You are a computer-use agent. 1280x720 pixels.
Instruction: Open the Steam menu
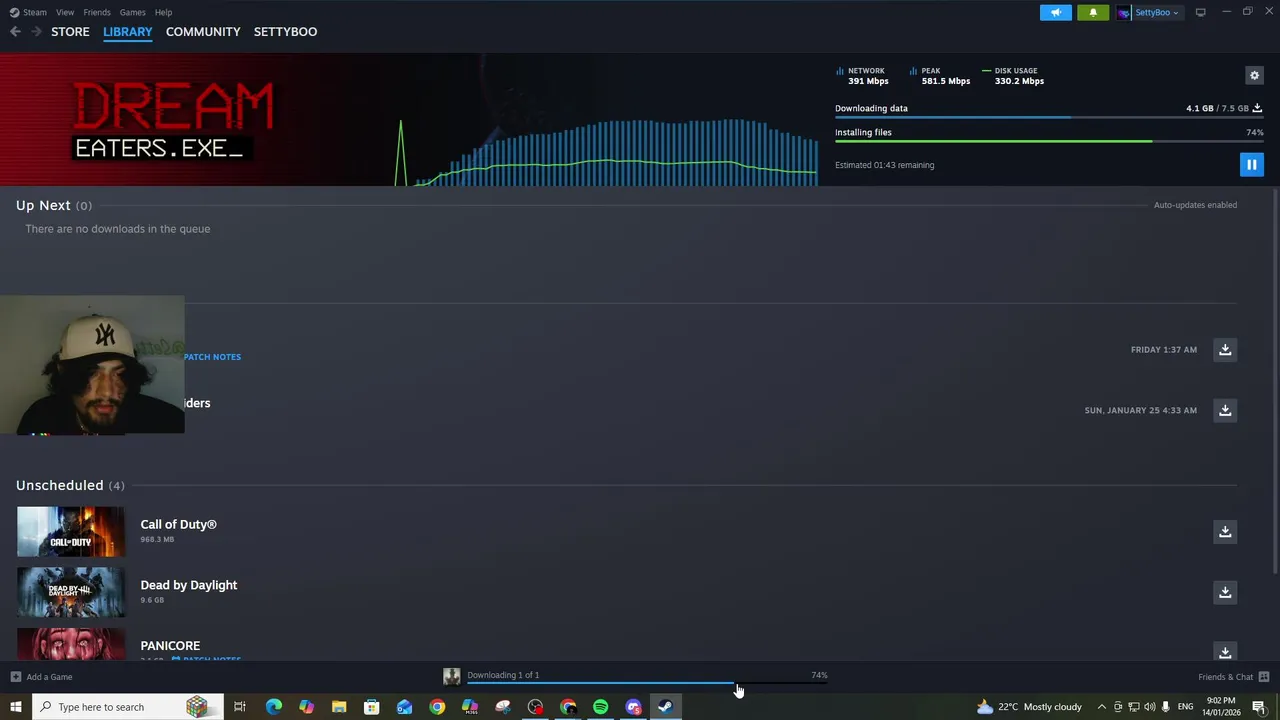click(29, 12)
